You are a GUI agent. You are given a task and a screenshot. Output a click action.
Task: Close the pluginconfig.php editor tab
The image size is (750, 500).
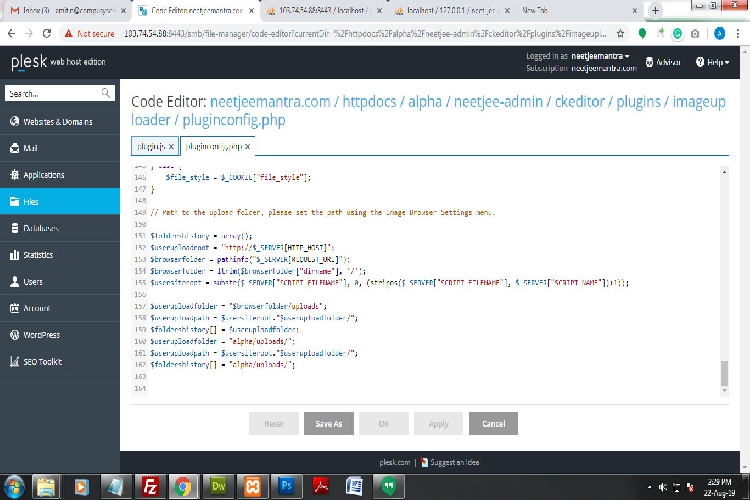tap(247, 147)
